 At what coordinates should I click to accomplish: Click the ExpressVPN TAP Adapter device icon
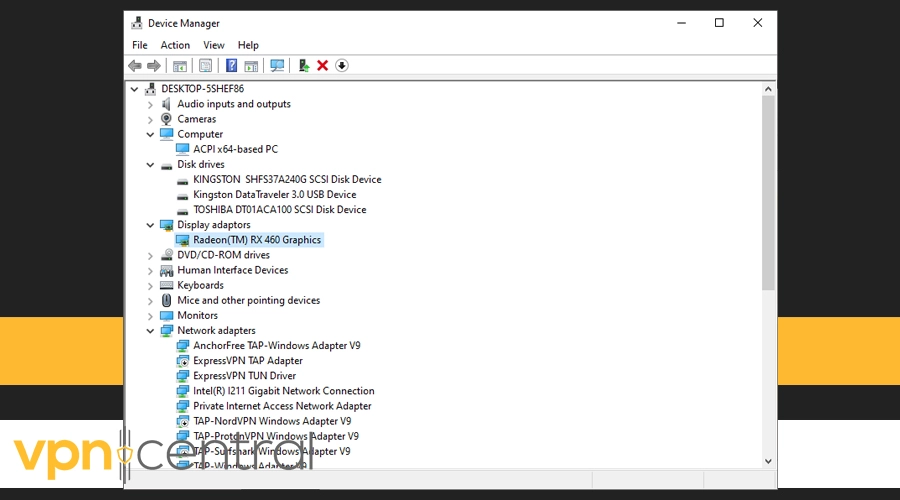[183, 361]
